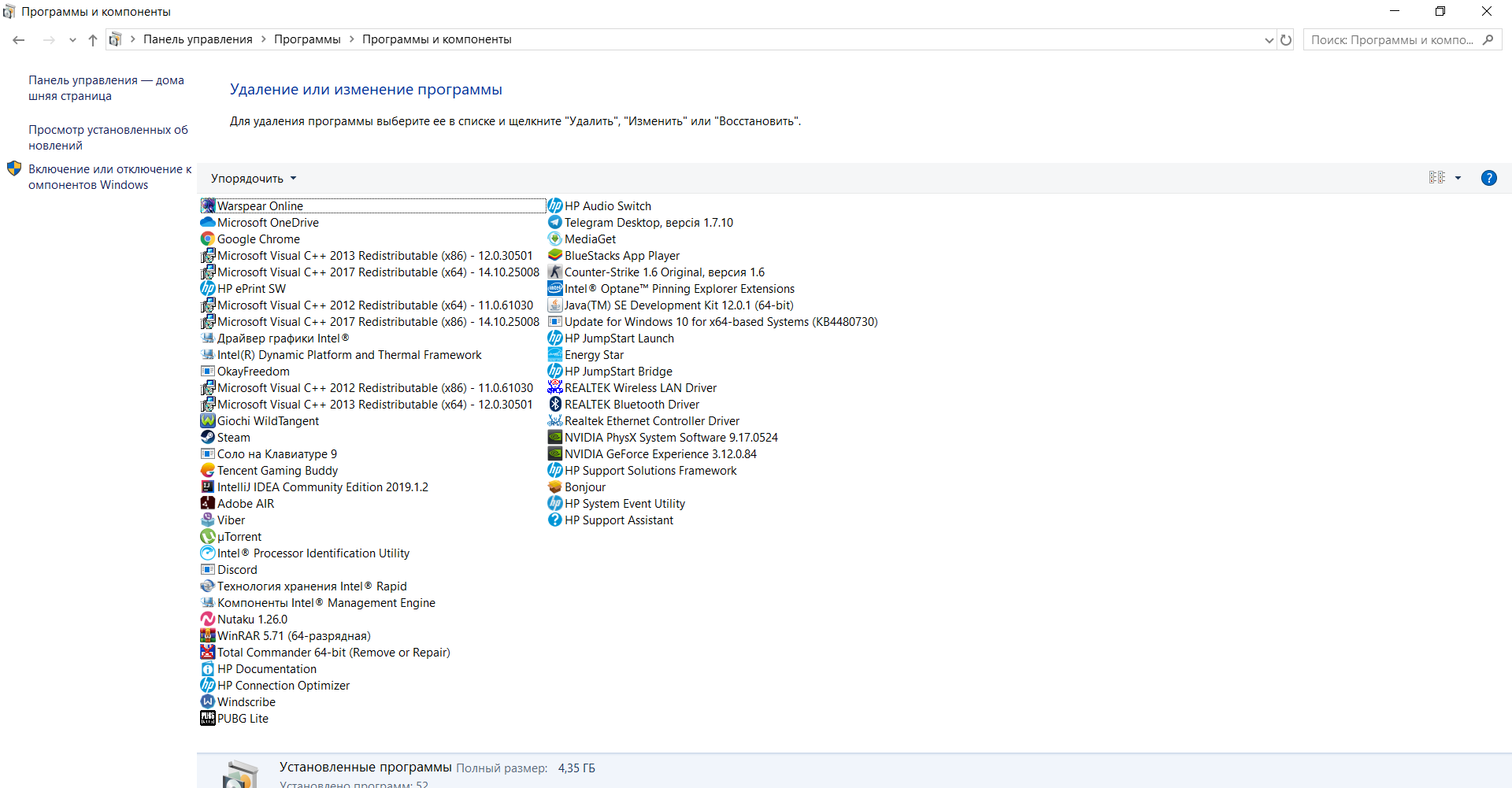Click Программы in the breadcrumb path
The height and width of the screenshot is (788, 1512).
coord(307,39)
